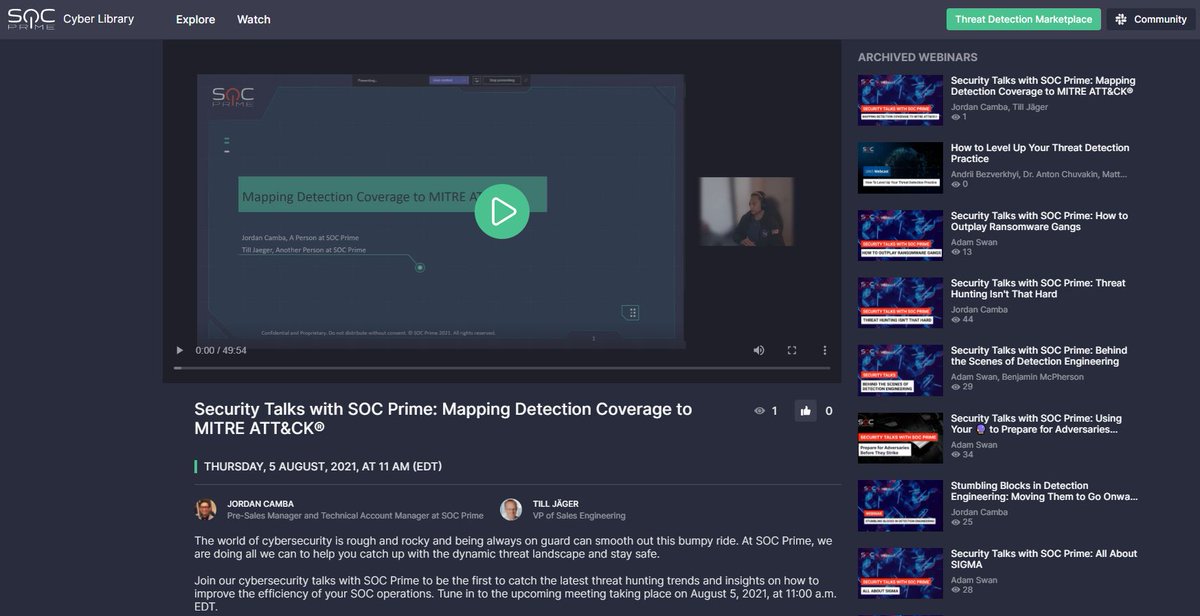Image resolution: width=1200 pixels, height=616 pixels.
Task: Open the Explore menu
Action: 195,19
